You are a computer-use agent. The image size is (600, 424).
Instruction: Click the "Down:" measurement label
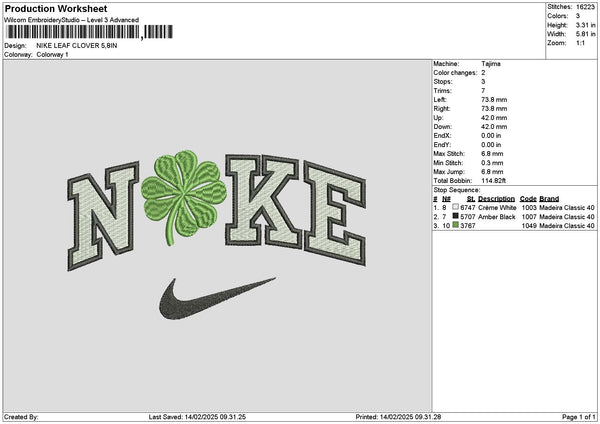[x=443, y=127]
